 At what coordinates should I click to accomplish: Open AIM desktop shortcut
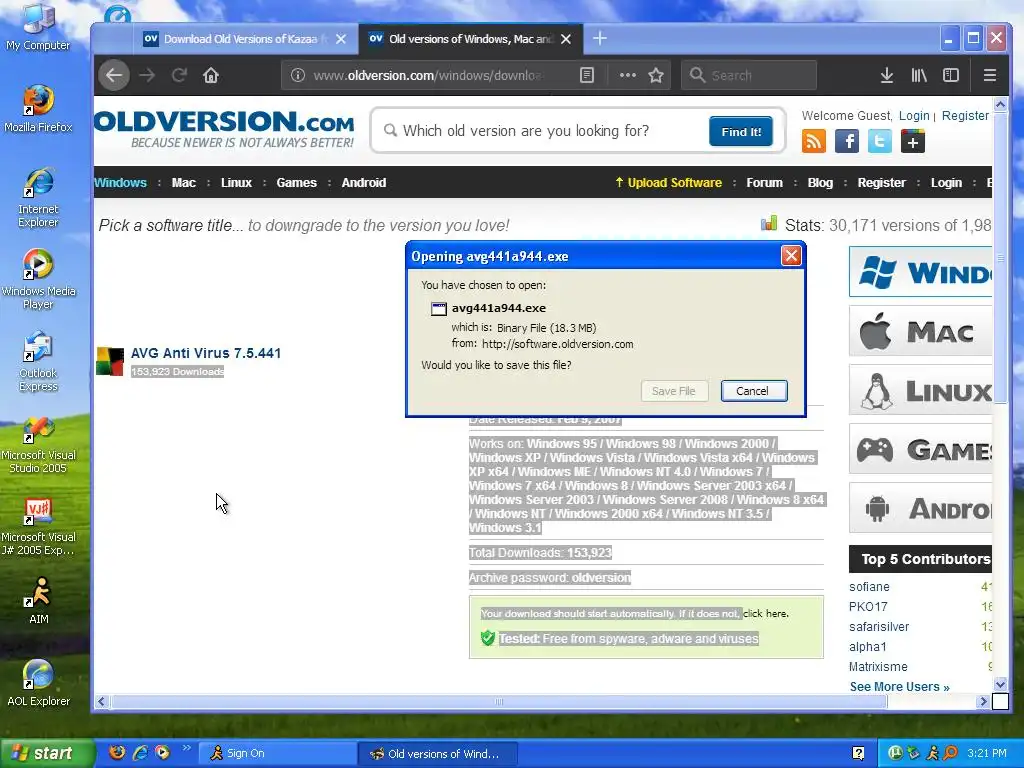[39, 600]
